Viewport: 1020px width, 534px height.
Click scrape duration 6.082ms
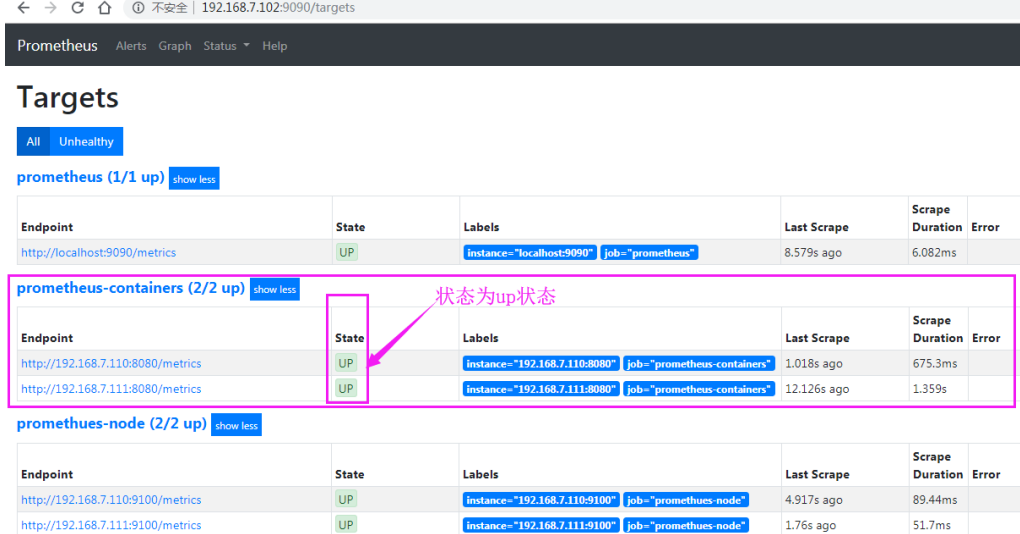[x=934, y=252]
